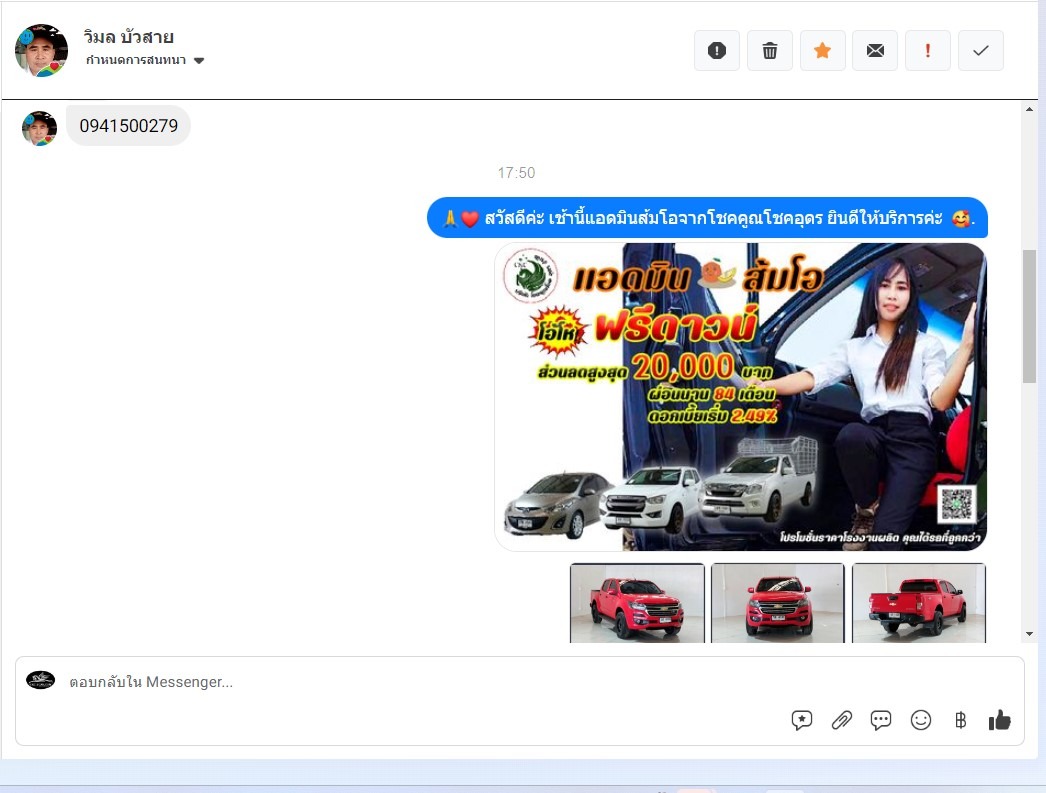Expand the กำหนดการสนทนา dropdown
Image resolution: width=1046 pixels, height=793 pixels.
click(198, 61)
